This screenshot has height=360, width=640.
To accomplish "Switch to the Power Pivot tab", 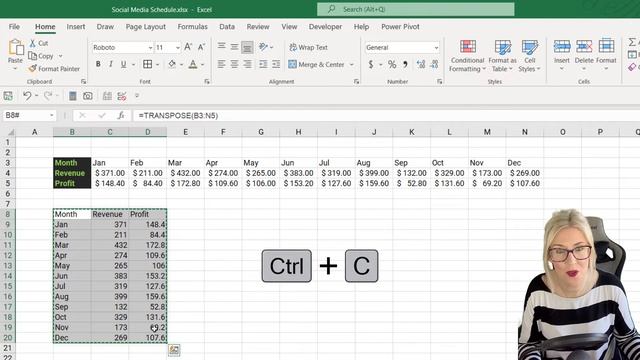I will click(x=400, y=27).
